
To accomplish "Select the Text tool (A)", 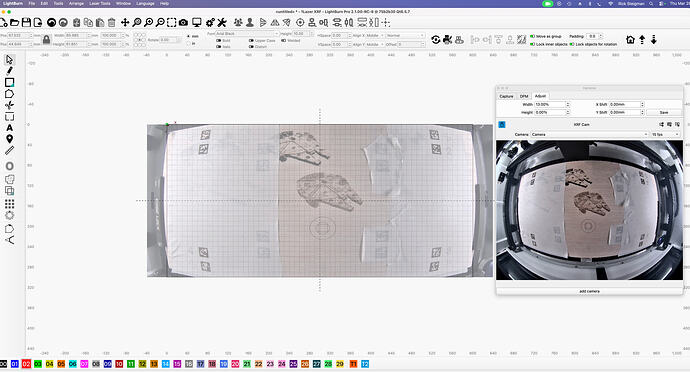I will coord(9,128).
